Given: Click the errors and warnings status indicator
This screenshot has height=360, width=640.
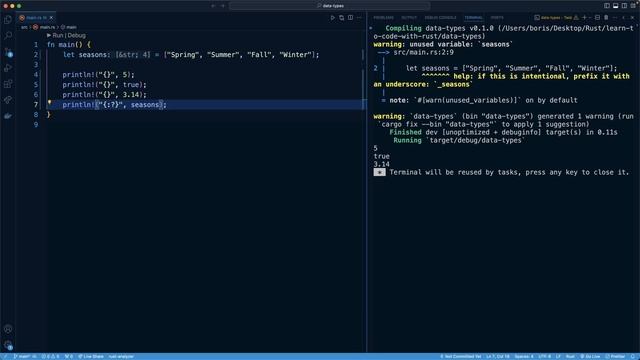Looking at the screenshot, I should tap(51, 356).
